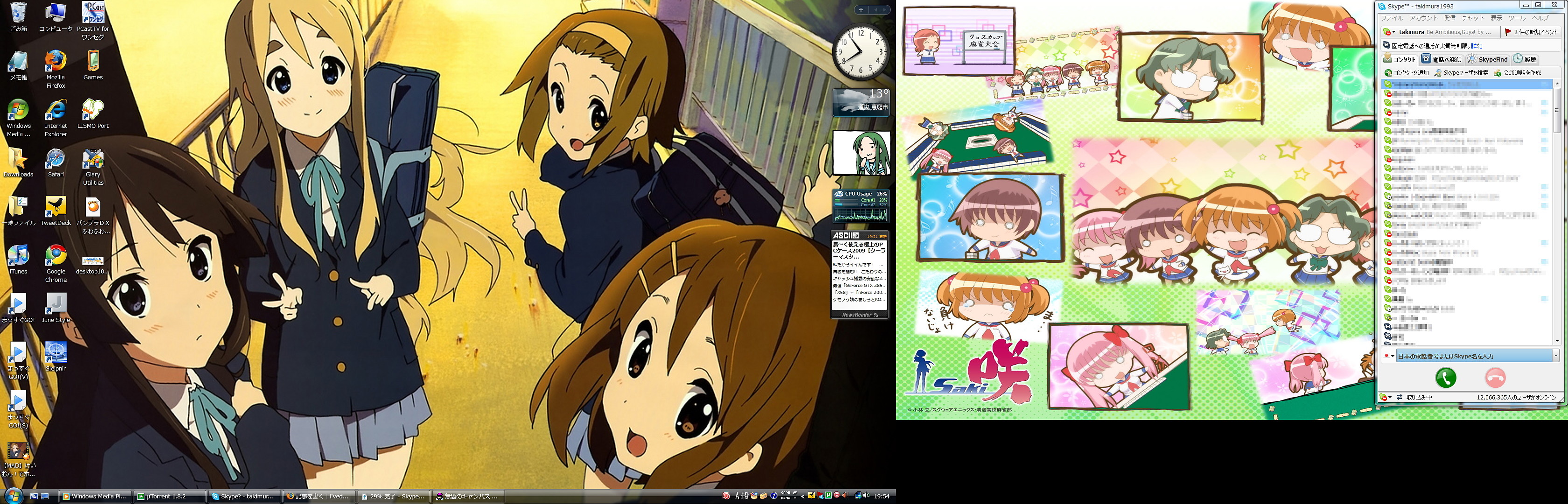Click the 詳細 details link
The width and height of the screenshot is (1568, 504).
(x=1477, y=46)
